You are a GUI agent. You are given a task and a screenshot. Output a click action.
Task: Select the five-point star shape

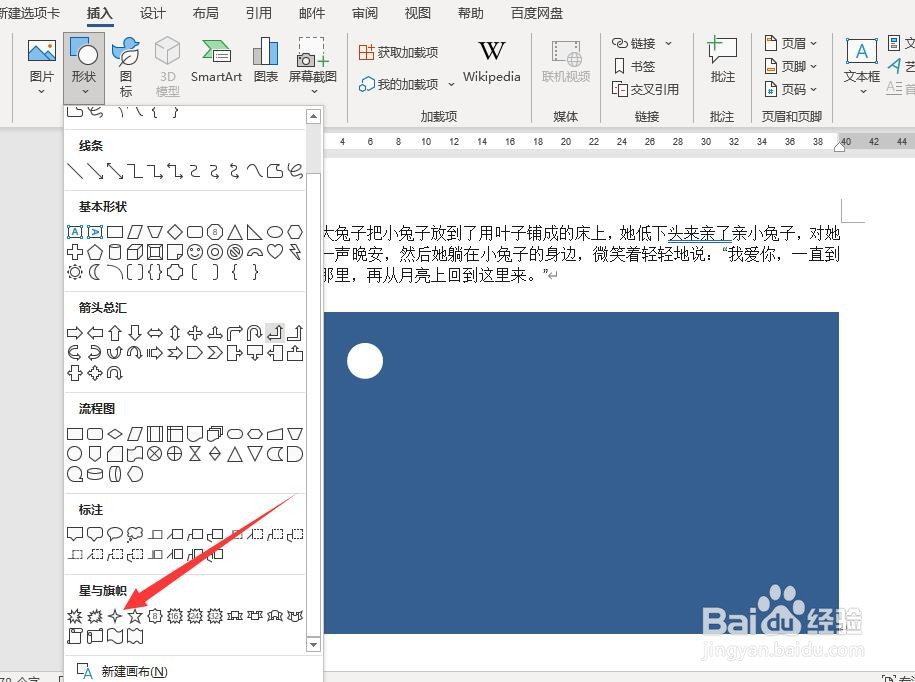point(134,616)
